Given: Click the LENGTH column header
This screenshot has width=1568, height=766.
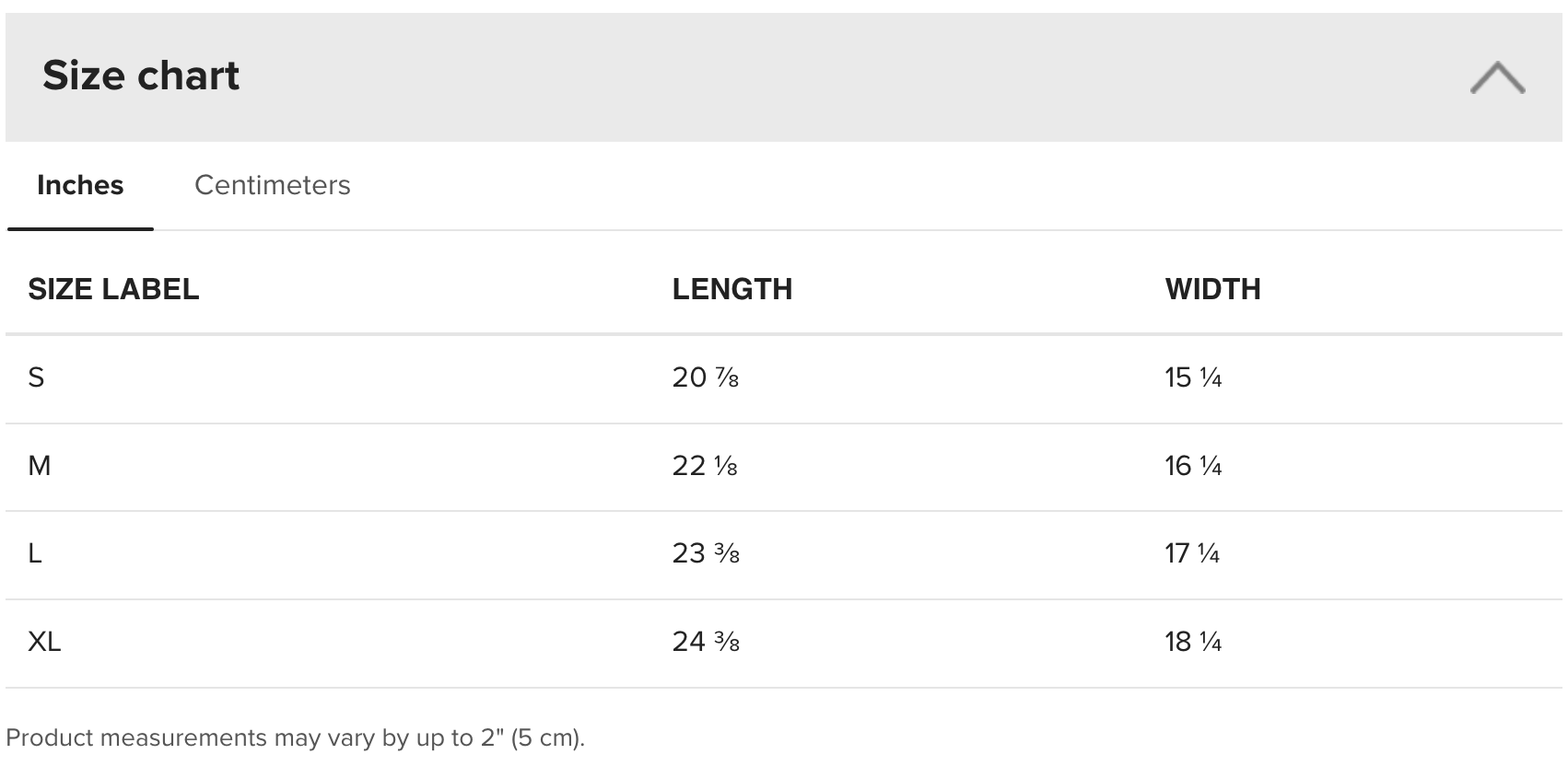Looking at the screenshot, I should click(732, 289).
